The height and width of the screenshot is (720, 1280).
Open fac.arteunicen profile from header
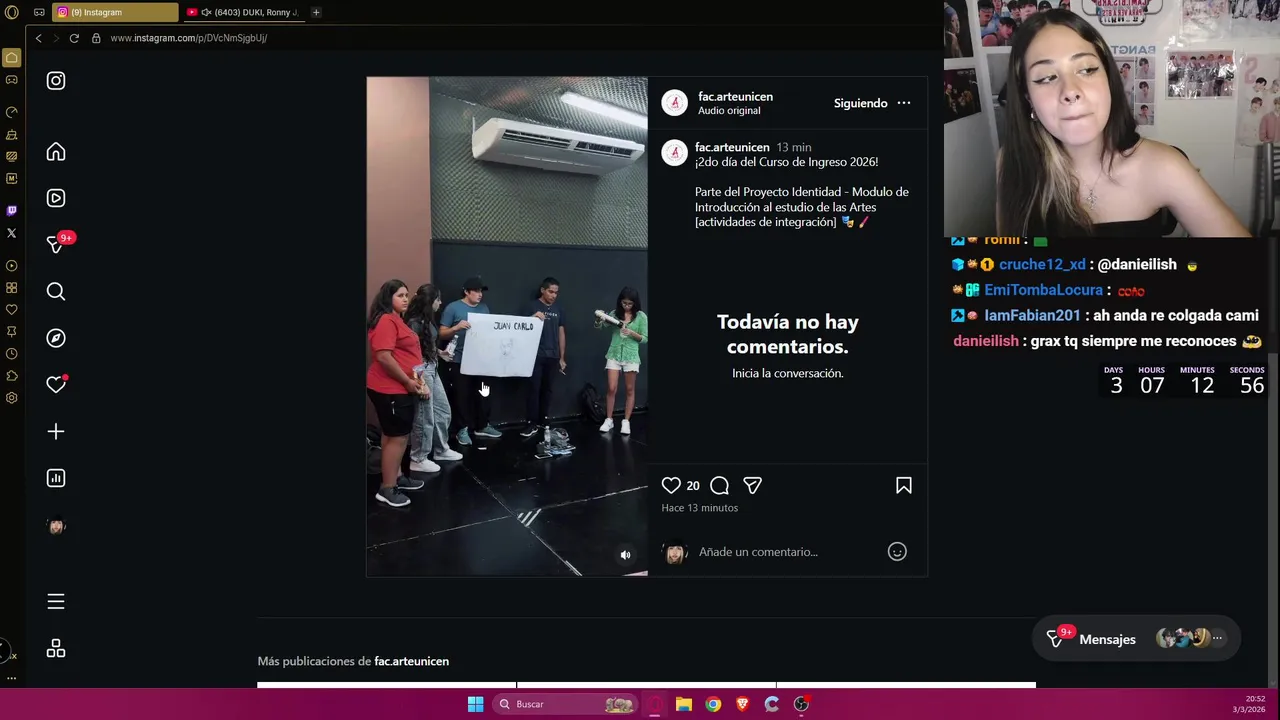click(x=735, y=96)
